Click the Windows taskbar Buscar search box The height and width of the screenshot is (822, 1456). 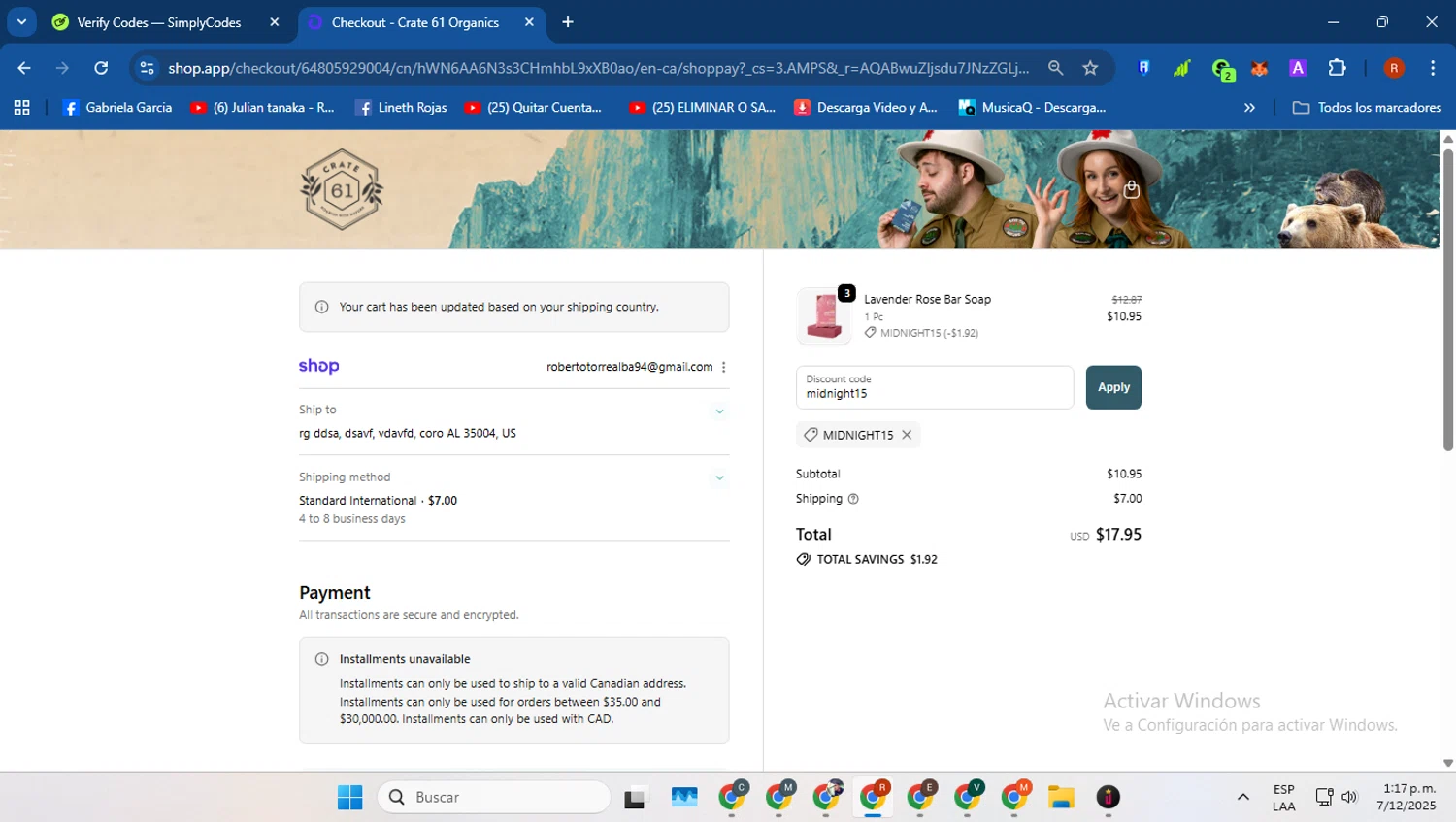click(x=494, y=797)
